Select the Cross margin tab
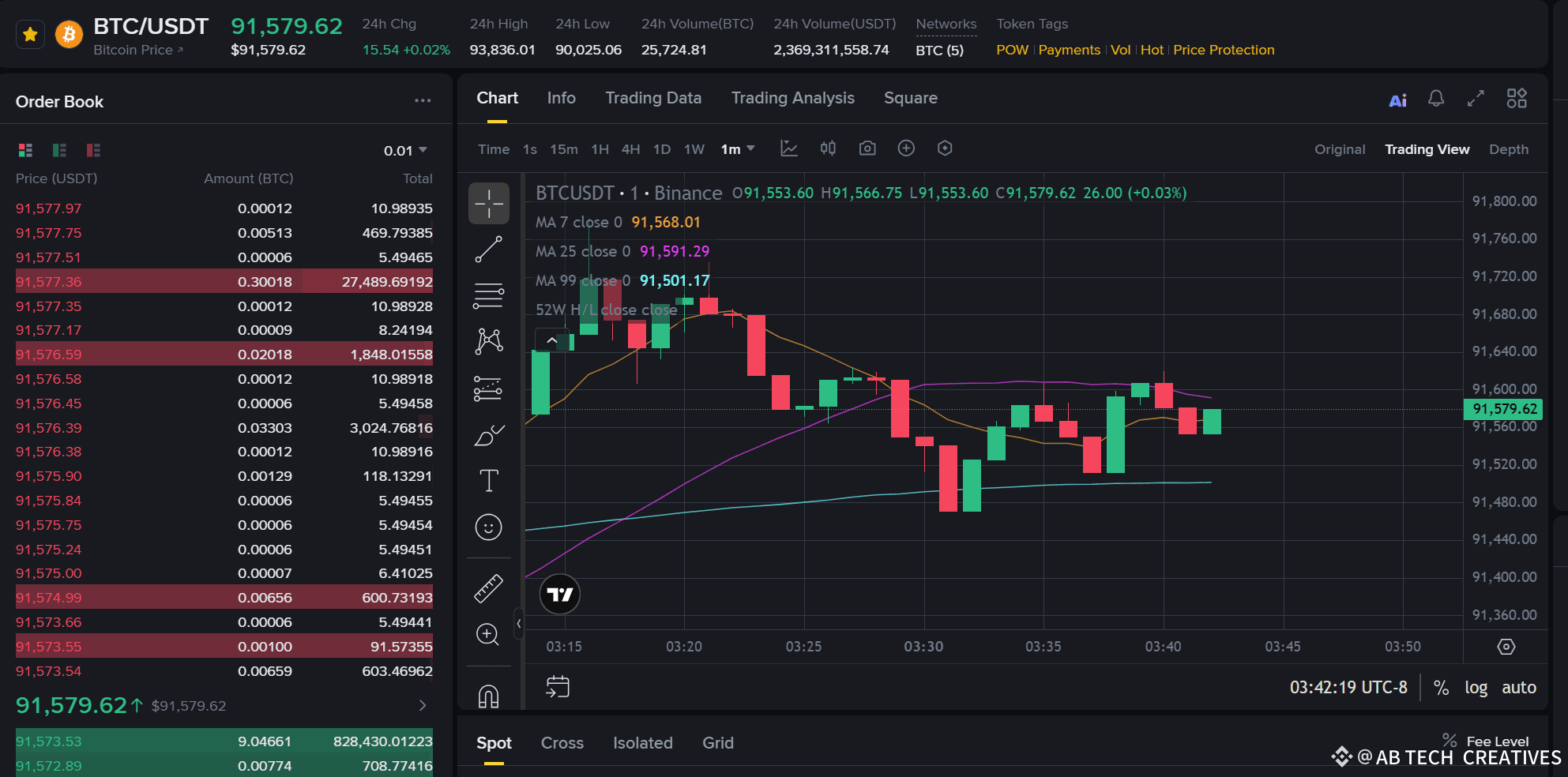Viewport: 1568px width, 777px height. point(562,743)
